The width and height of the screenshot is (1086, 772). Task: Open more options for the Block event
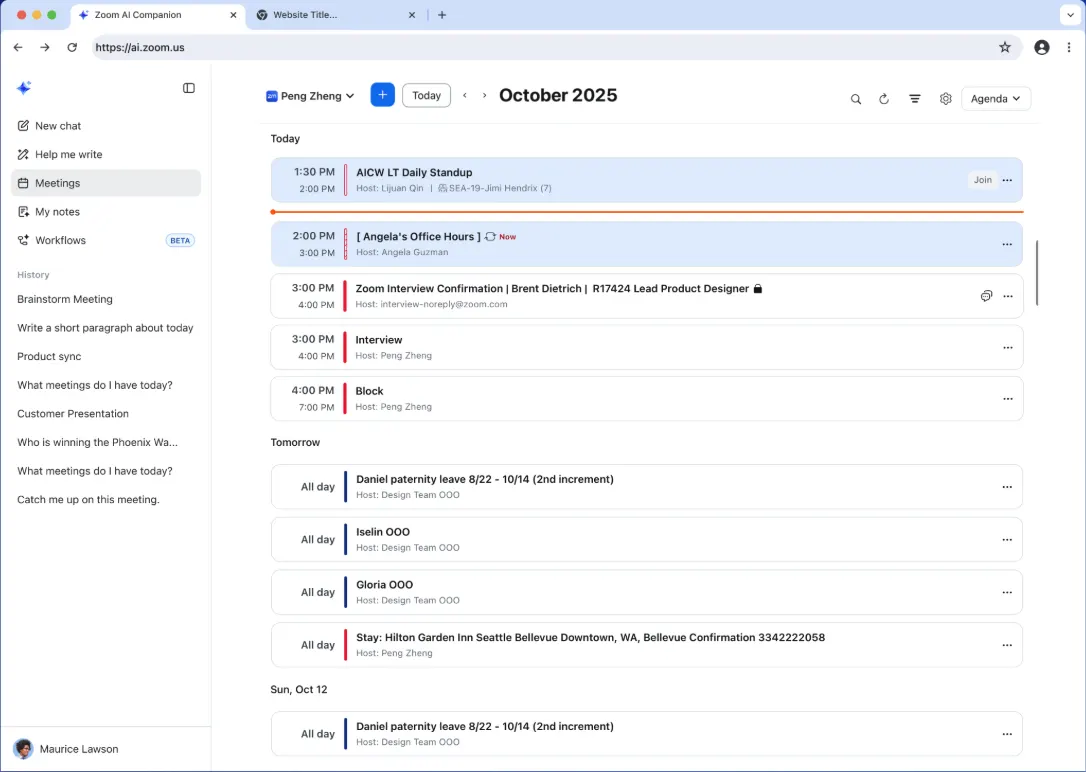click(x=1007, y=398)
